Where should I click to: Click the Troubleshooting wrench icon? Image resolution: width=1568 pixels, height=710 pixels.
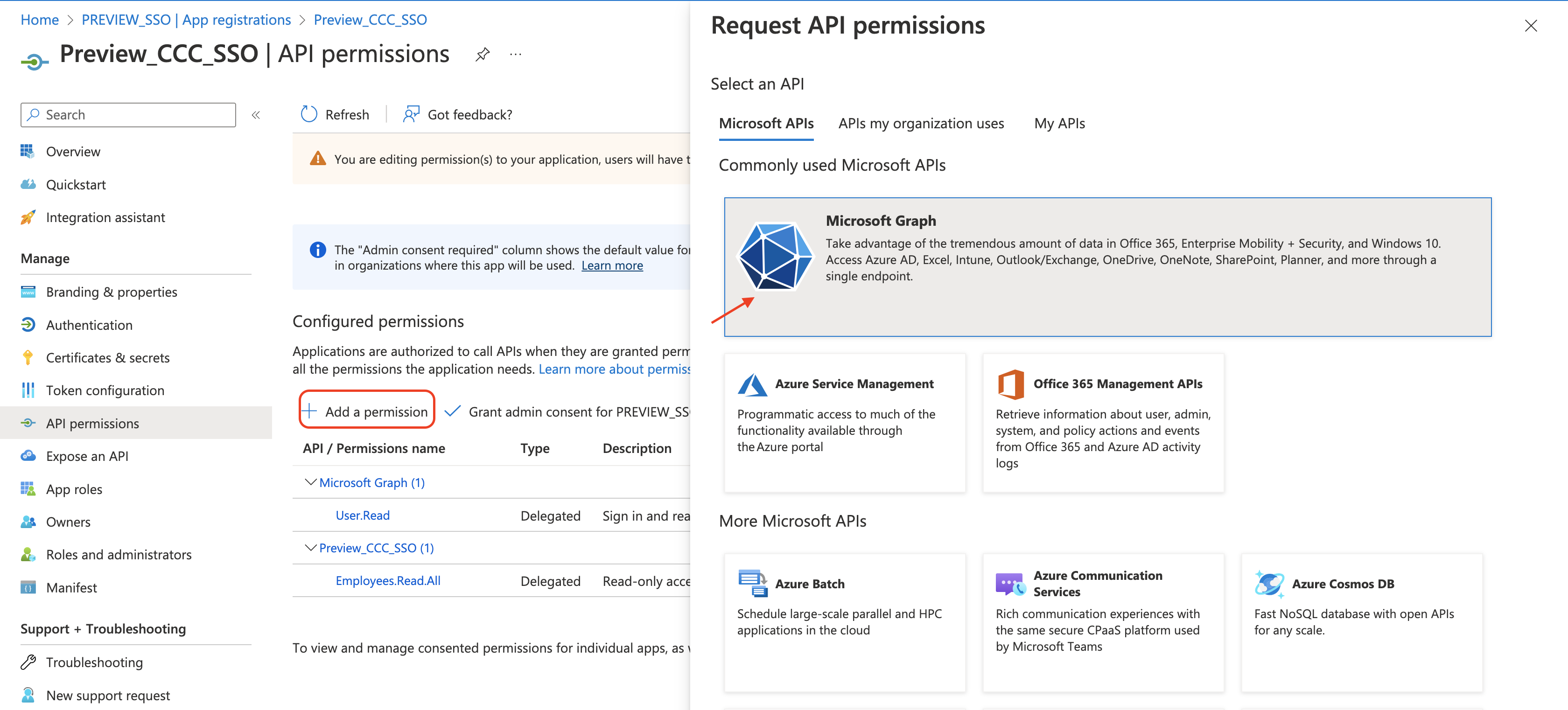(x=28, y=662)
